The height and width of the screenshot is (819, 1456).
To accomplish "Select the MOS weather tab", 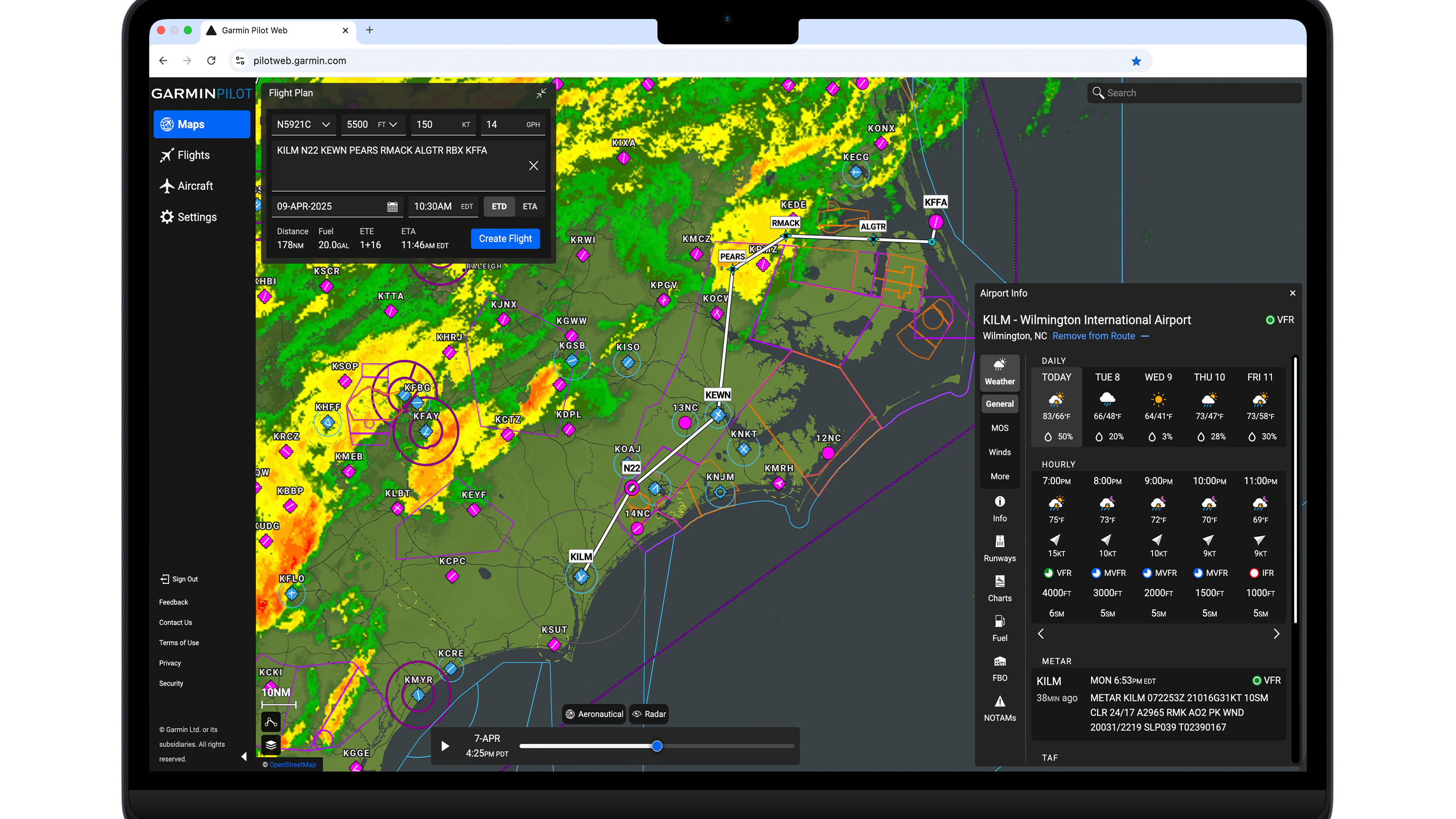I will [999, 428].
